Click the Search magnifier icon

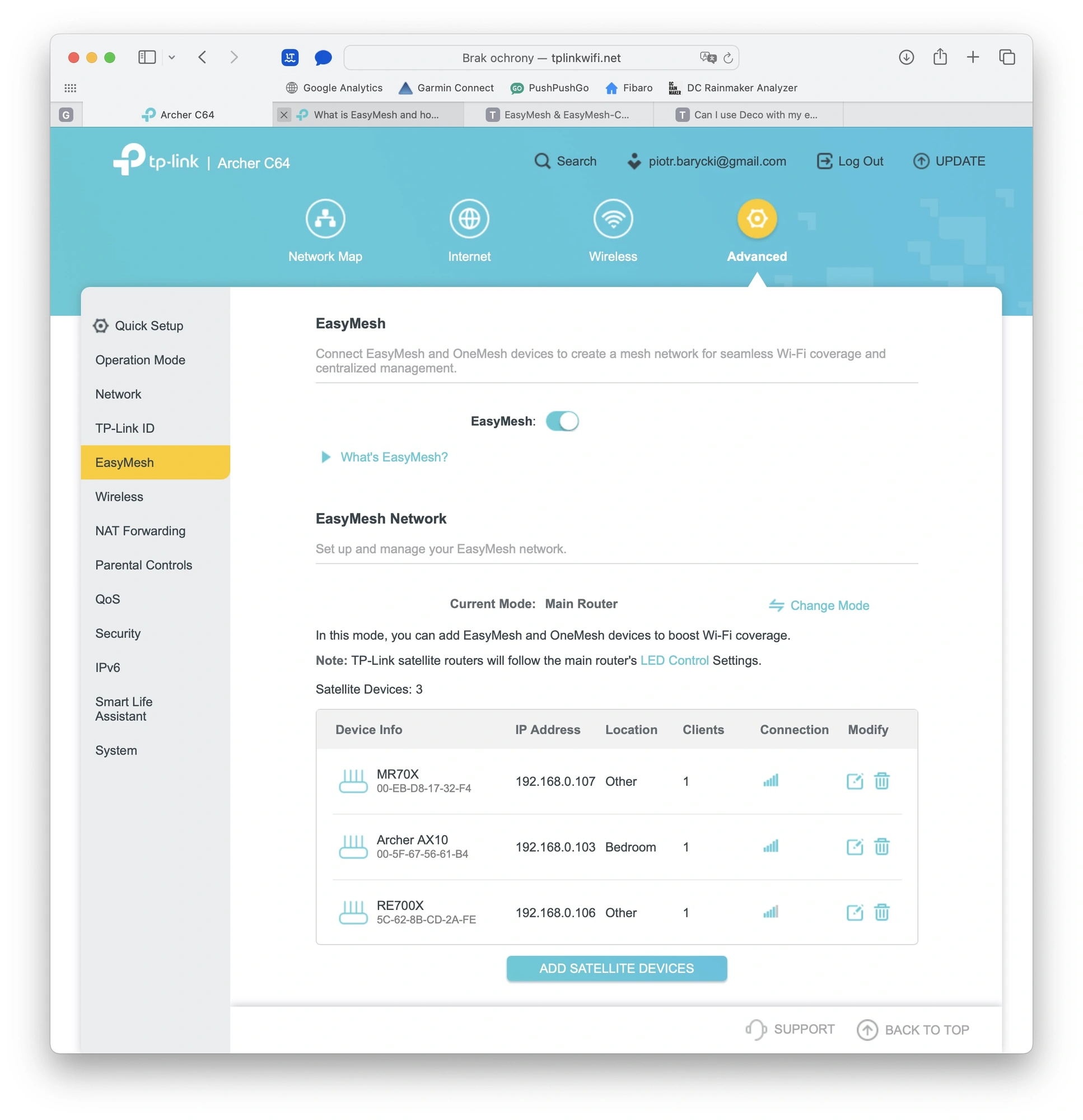542,161
